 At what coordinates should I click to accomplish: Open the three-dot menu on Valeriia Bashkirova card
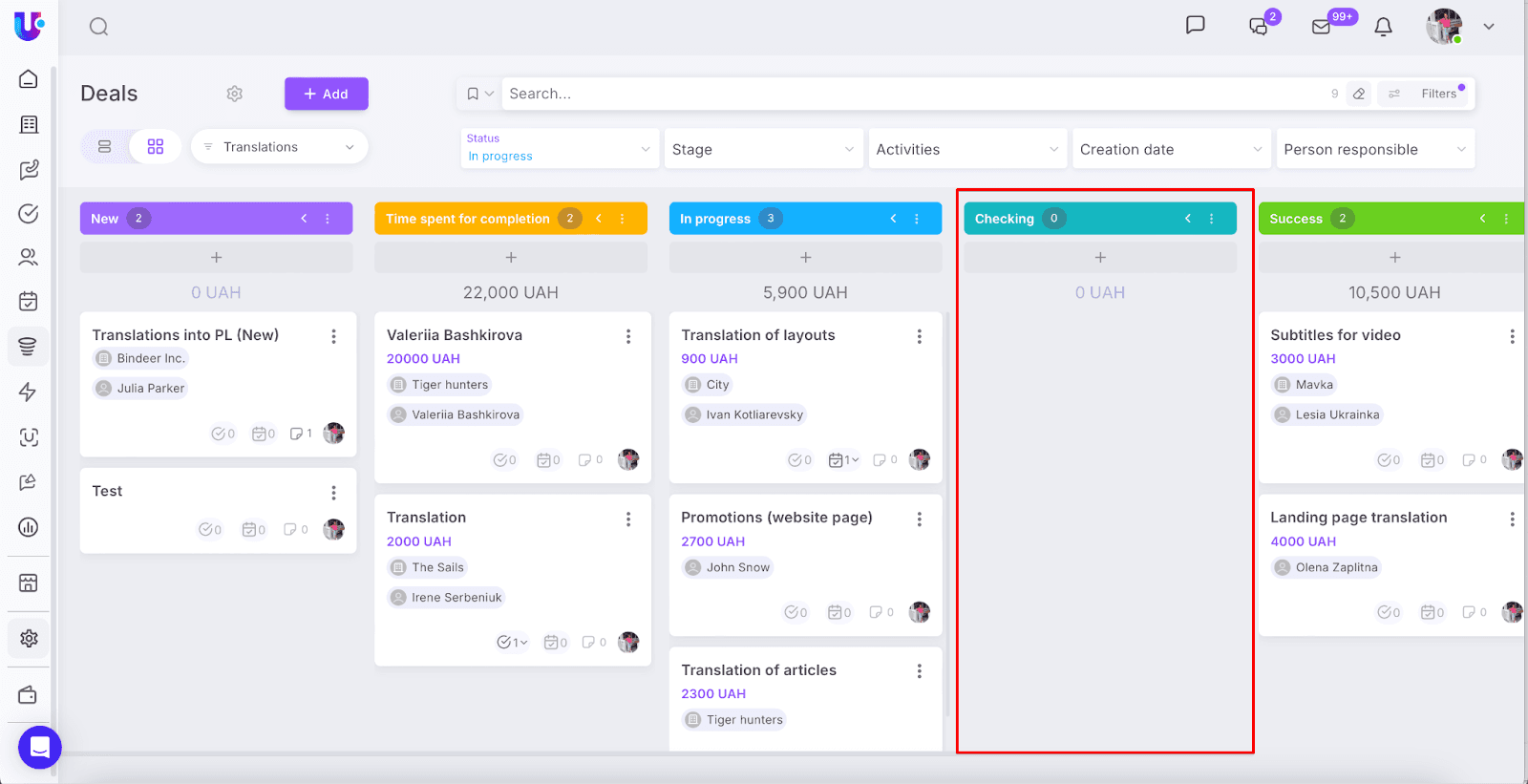(628, 336)
